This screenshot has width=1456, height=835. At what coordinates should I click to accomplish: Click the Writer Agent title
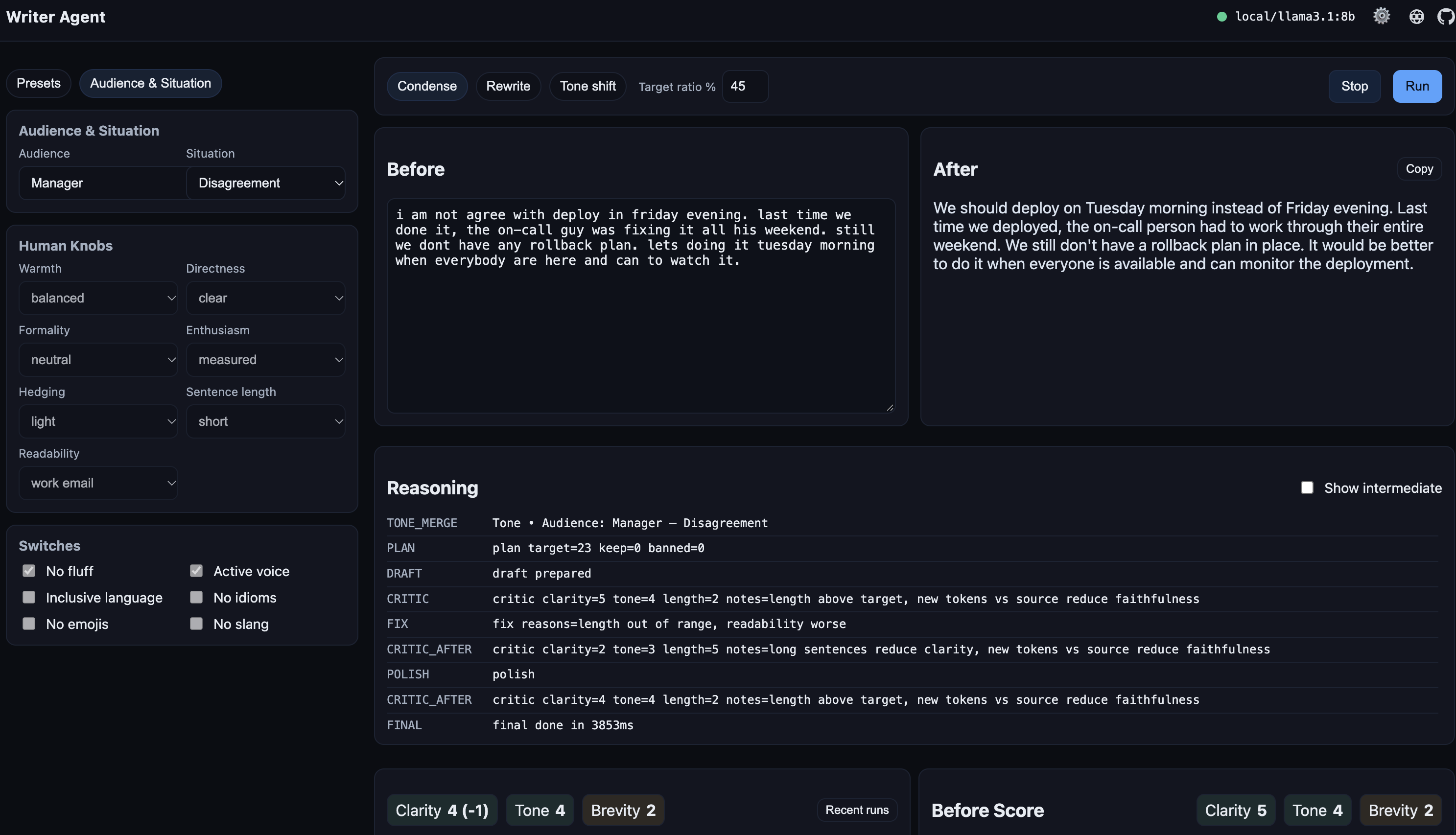[56, 17]
